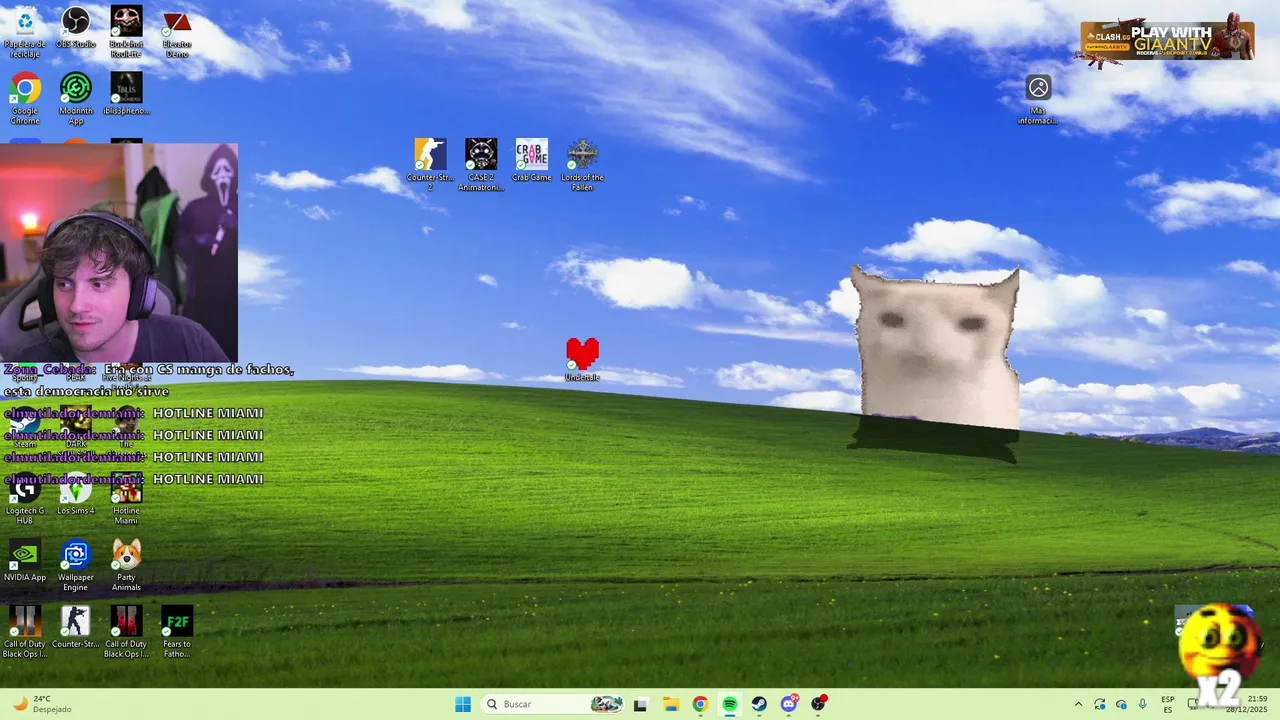The height and width of the screenshot is (720, 1280).
Task: Select the Buckshot Roulette desktop icon
Action: coord(126,32)
